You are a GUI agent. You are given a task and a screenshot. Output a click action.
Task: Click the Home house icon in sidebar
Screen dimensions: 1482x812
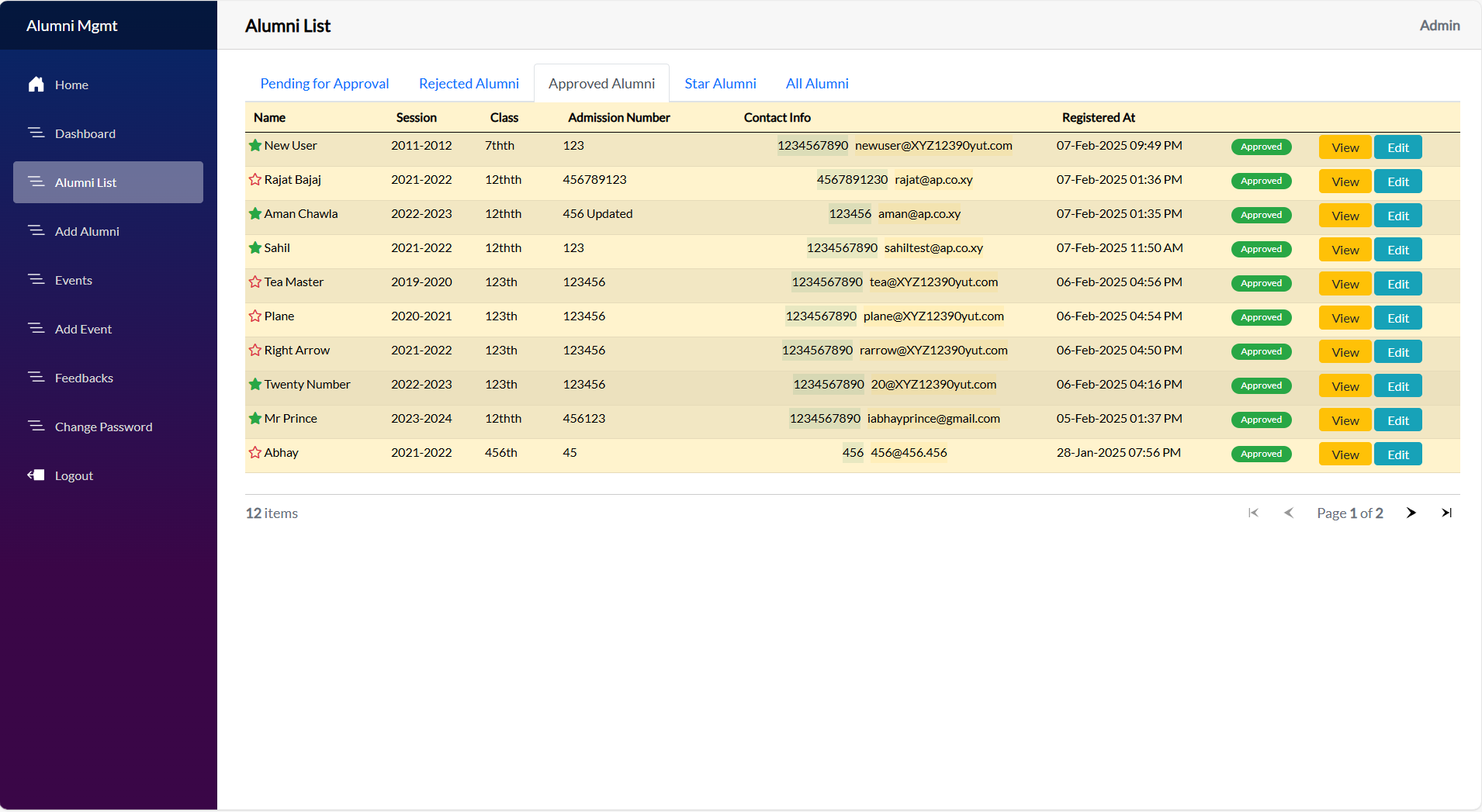coord(36,85)
